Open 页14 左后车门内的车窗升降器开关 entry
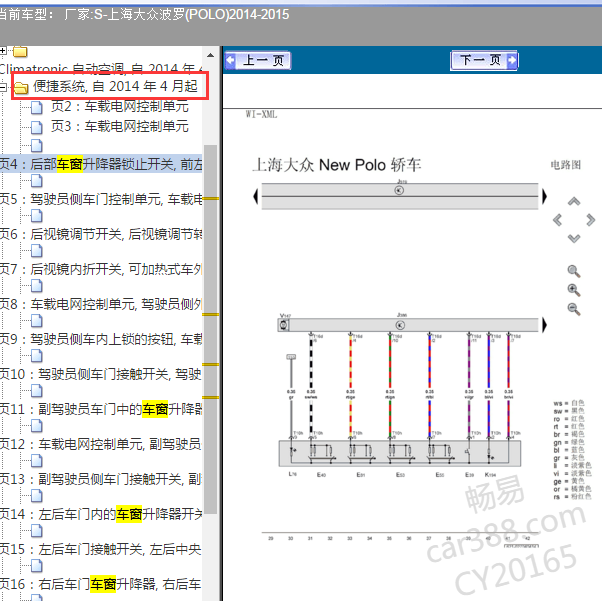This screenshot has width=602, height=601. point(101,514)
